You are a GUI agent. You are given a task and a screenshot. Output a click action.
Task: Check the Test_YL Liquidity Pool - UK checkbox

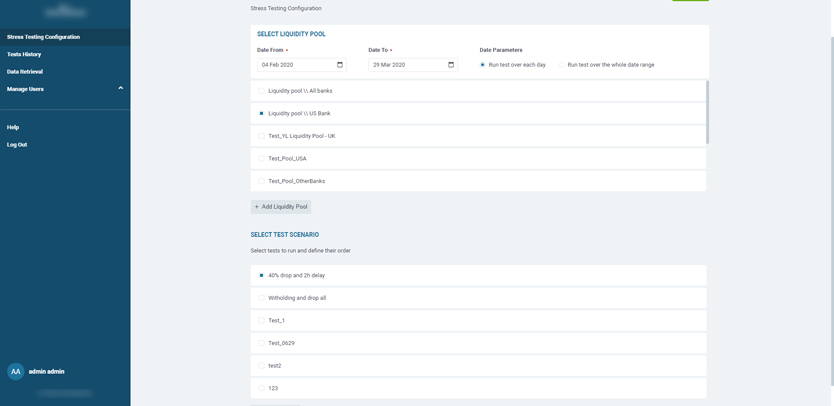[262, 136]
